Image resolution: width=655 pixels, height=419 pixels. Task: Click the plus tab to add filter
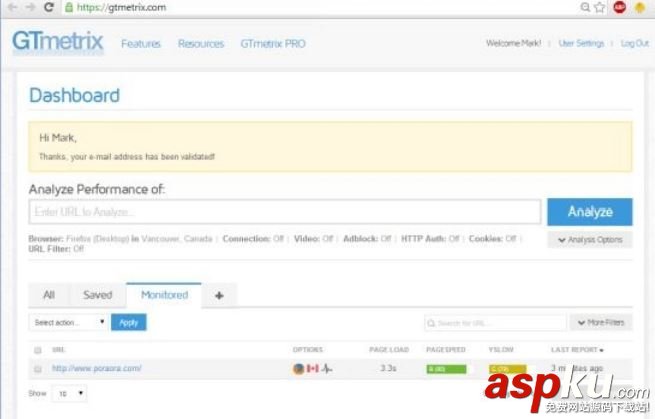[219, 295]
